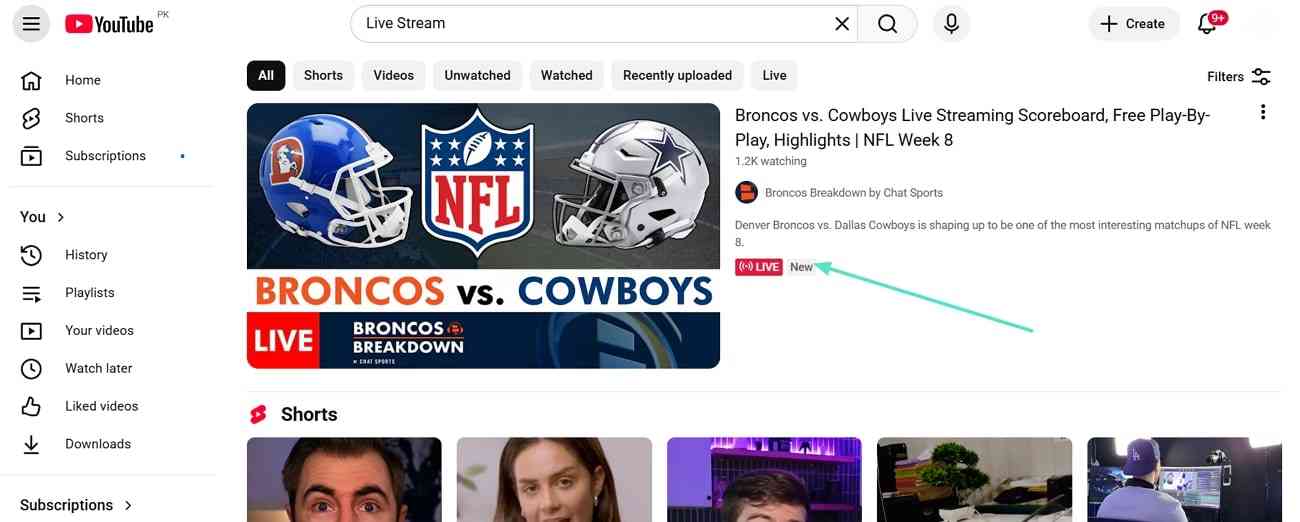
Task: Click the red LIVE badge
Action: [759, 267]
